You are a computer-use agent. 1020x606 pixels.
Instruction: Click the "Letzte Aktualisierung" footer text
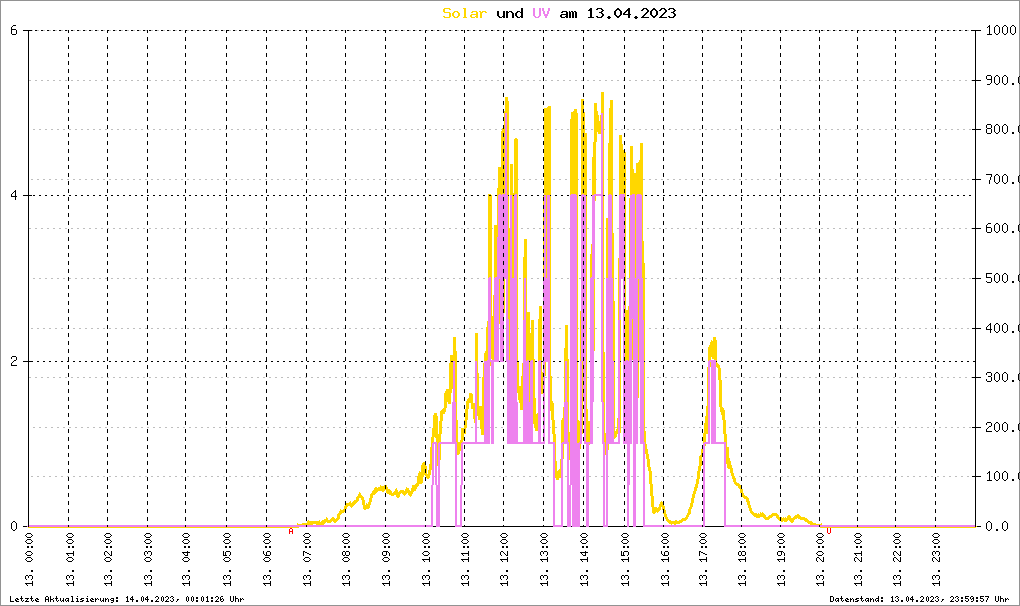(x=126, y=598)
